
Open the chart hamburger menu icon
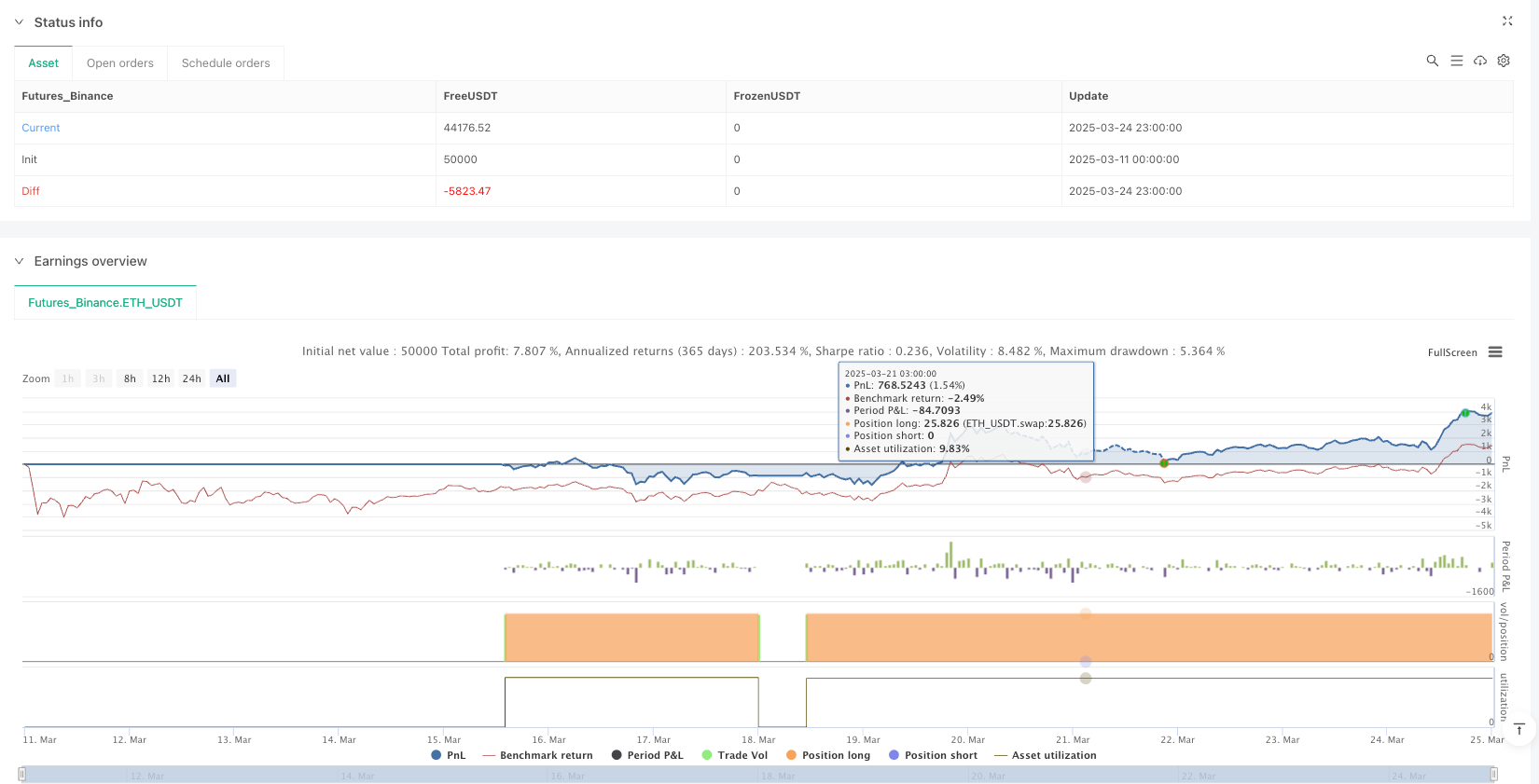click(x=1495, y=352)
